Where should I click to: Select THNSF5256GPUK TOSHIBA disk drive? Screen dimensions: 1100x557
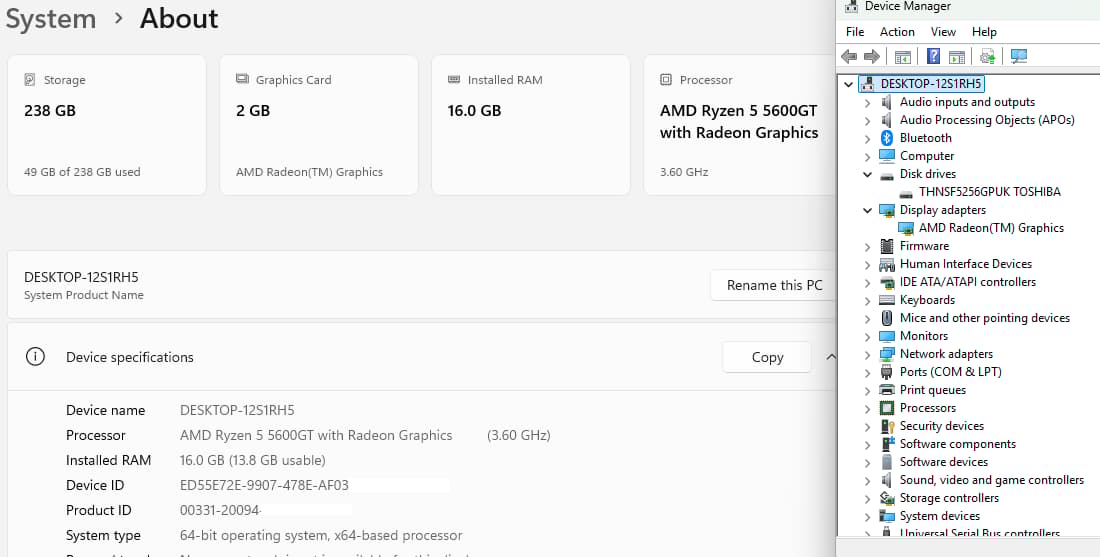989,192
